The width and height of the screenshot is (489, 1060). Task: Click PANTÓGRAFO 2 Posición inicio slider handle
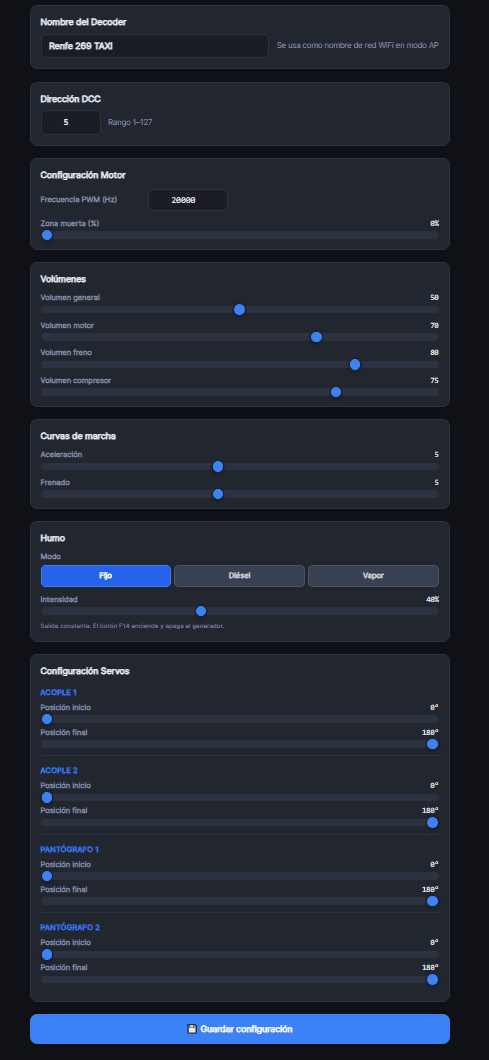(47, 955)
